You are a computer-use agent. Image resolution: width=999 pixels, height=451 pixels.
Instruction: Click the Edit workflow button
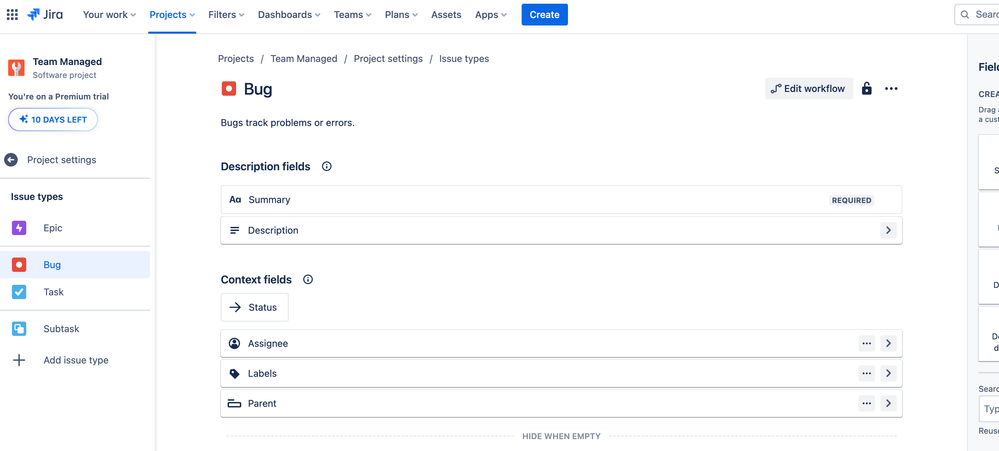click(809, 89)
